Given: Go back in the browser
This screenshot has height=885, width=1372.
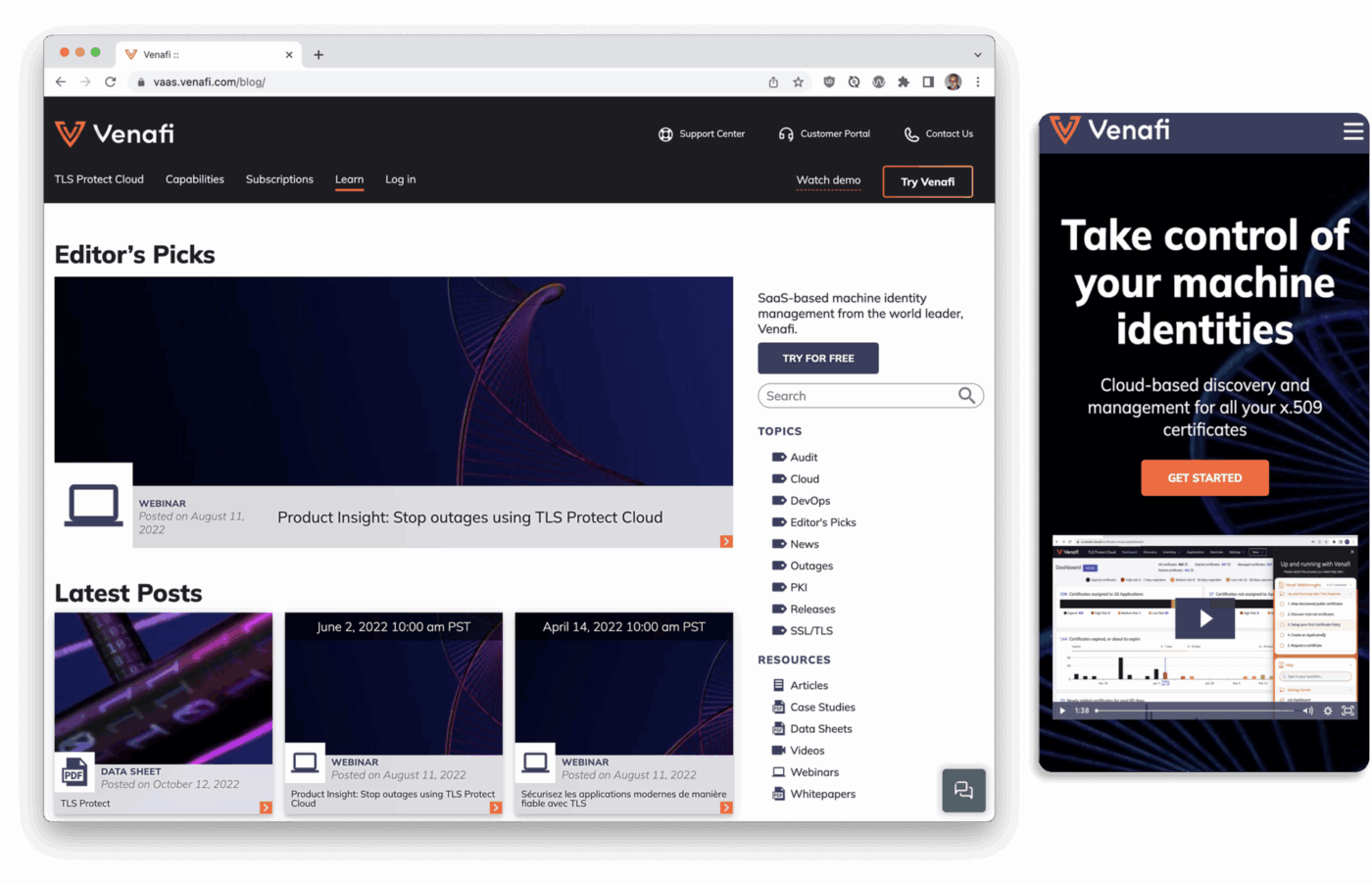Looking at the screenshot, I should point(61,82).
